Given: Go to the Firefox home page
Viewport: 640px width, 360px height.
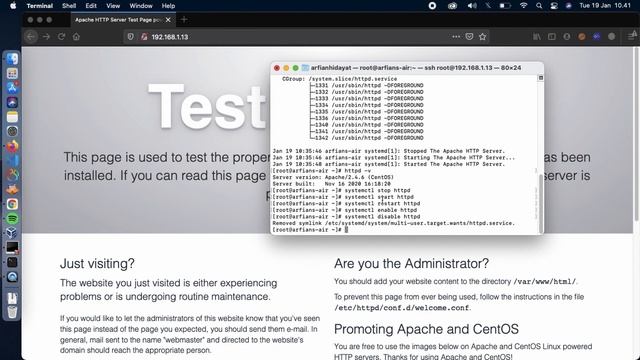Looking at the screenshot, I should (x=76, y=37).
